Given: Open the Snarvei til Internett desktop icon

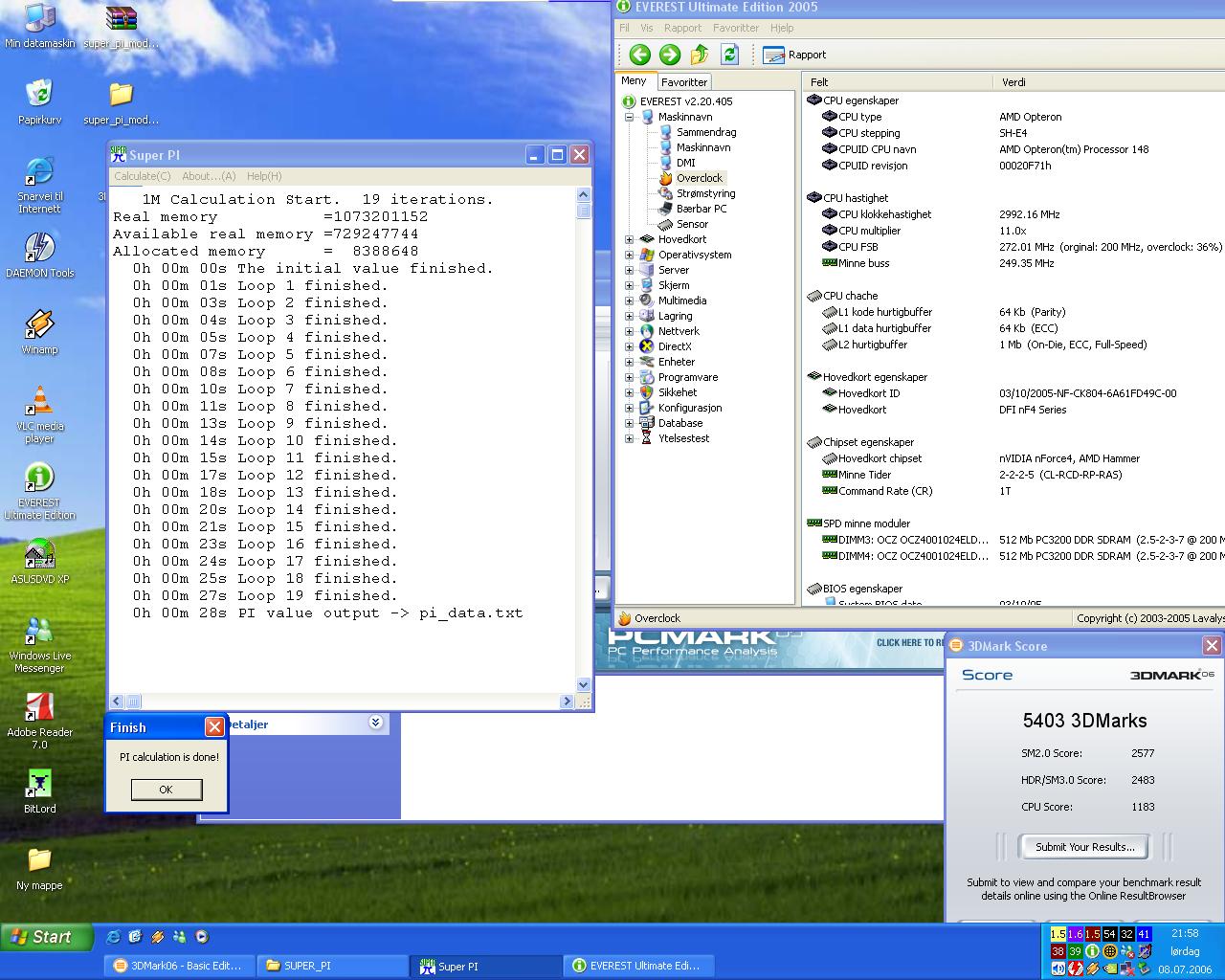Looking at the screenshot, I should click(x=39, y=186).
